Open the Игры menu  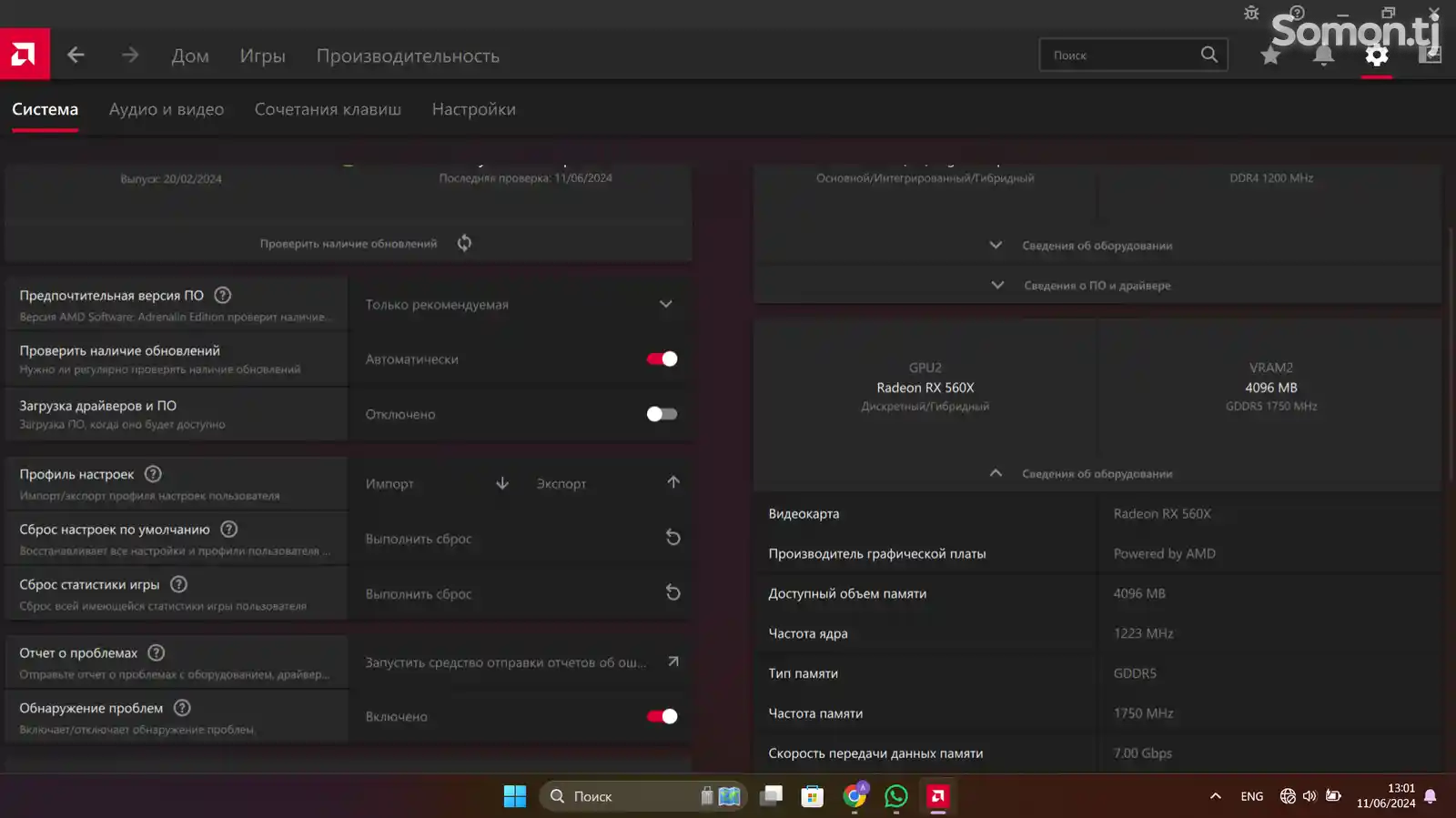[262, 56]
